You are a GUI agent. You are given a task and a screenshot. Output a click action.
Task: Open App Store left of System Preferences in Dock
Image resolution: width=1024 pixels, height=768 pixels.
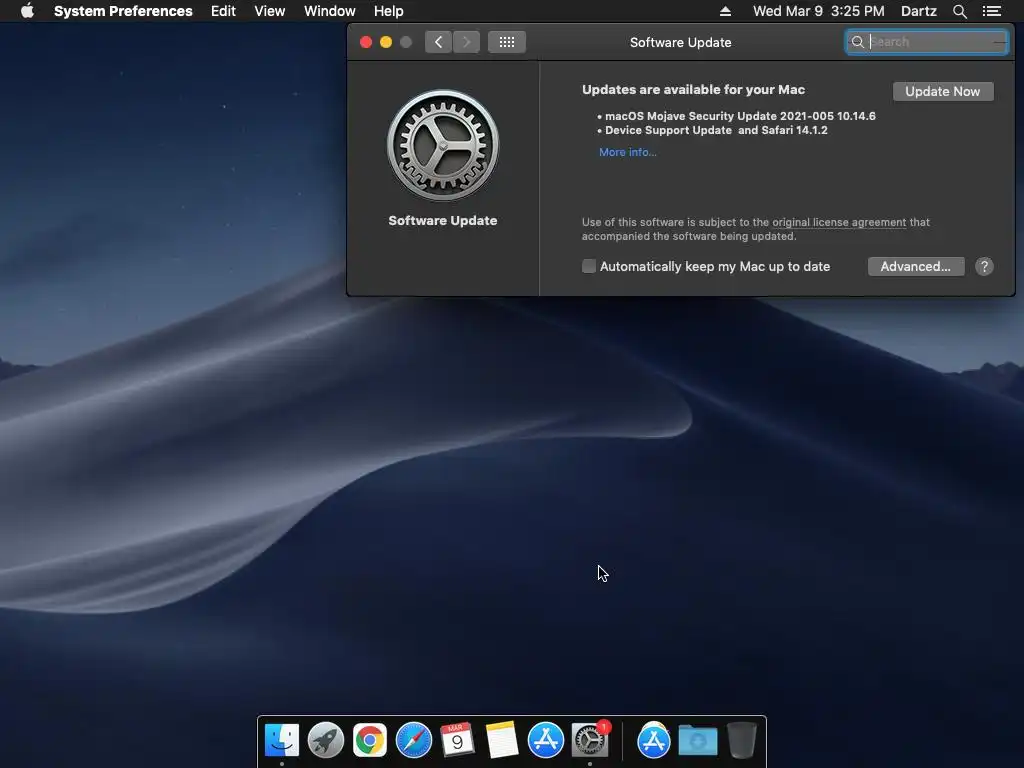545,741
